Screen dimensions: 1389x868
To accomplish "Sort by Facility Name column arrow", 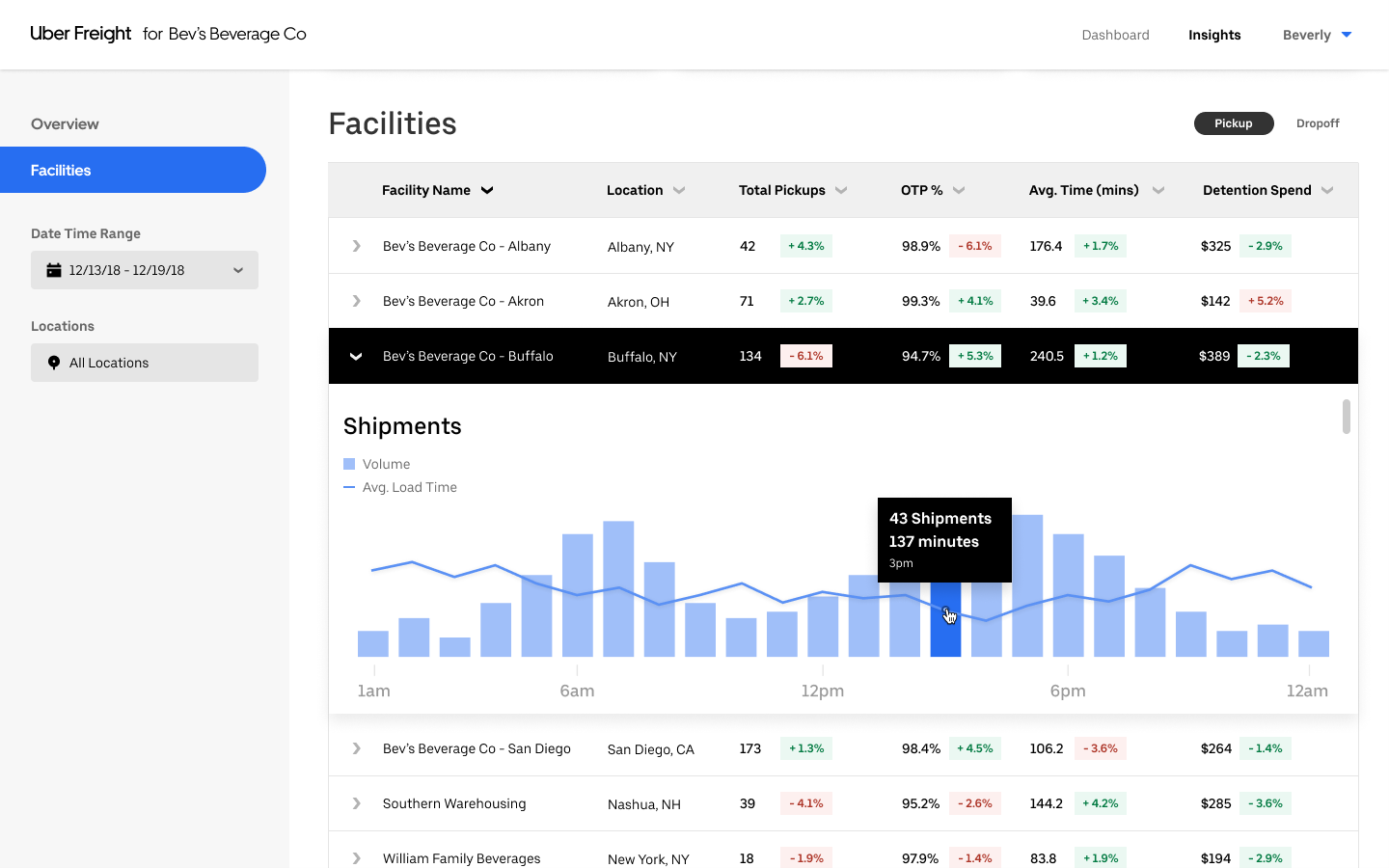I will 487,190.
